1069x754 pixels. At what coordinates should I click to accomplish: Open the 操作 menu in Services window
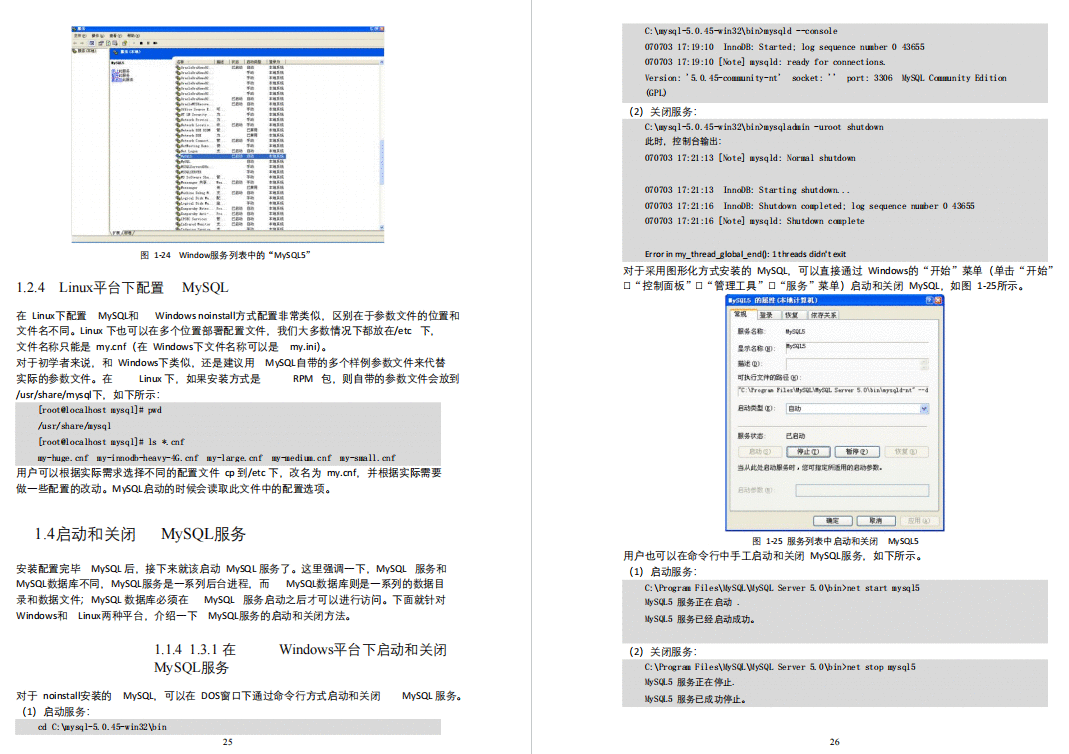point(98,36)
